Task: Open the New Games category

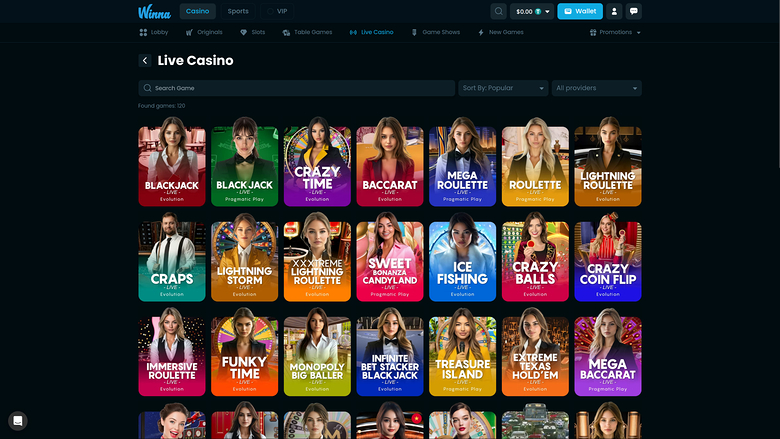Action: pos(500,32)
